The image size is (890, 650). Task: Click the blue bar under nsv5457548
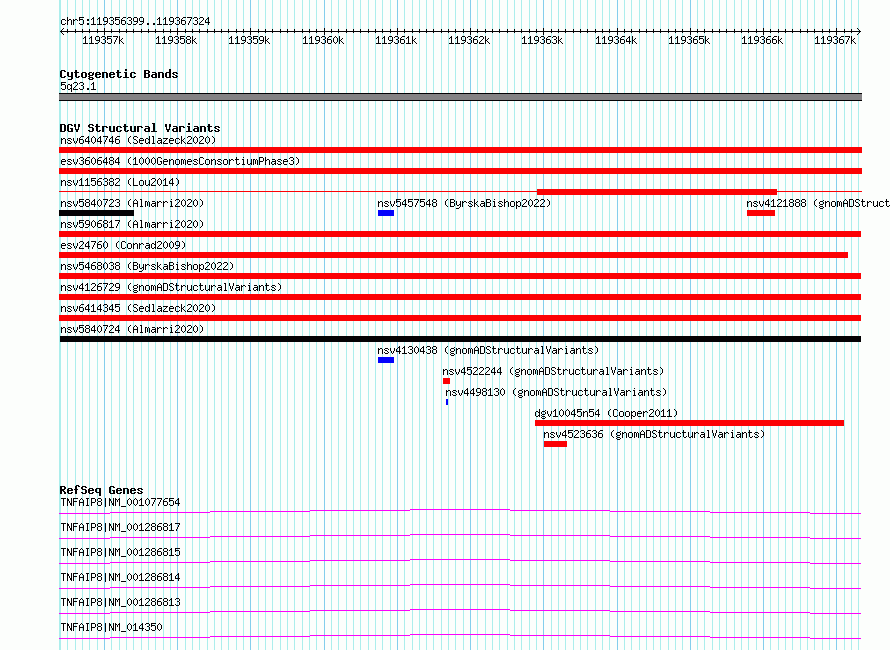pos(386,213)
